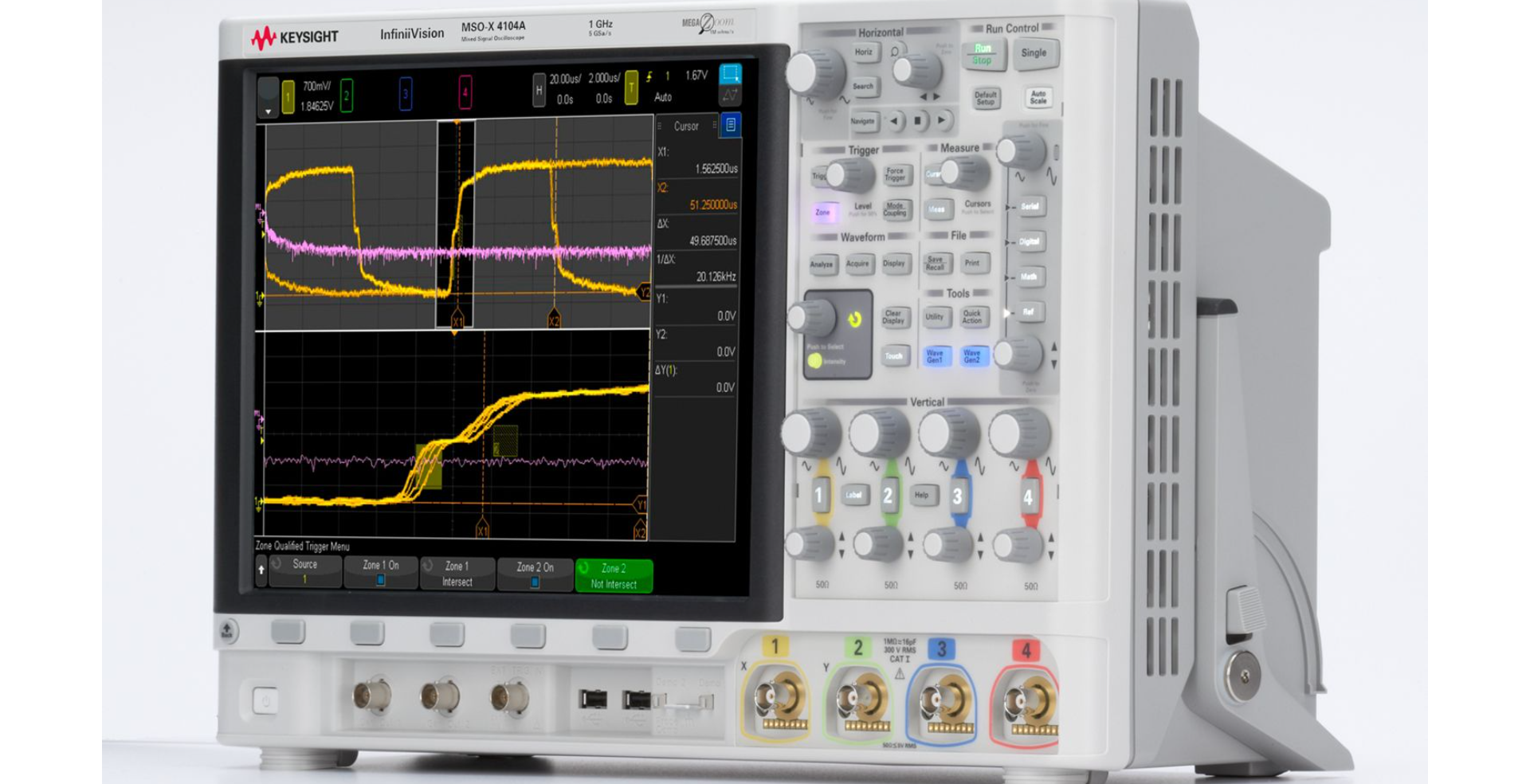Toggle the Zone 1 On checkbox
The width and height of the screenshot is (1530, 784).
pos(381,580)
